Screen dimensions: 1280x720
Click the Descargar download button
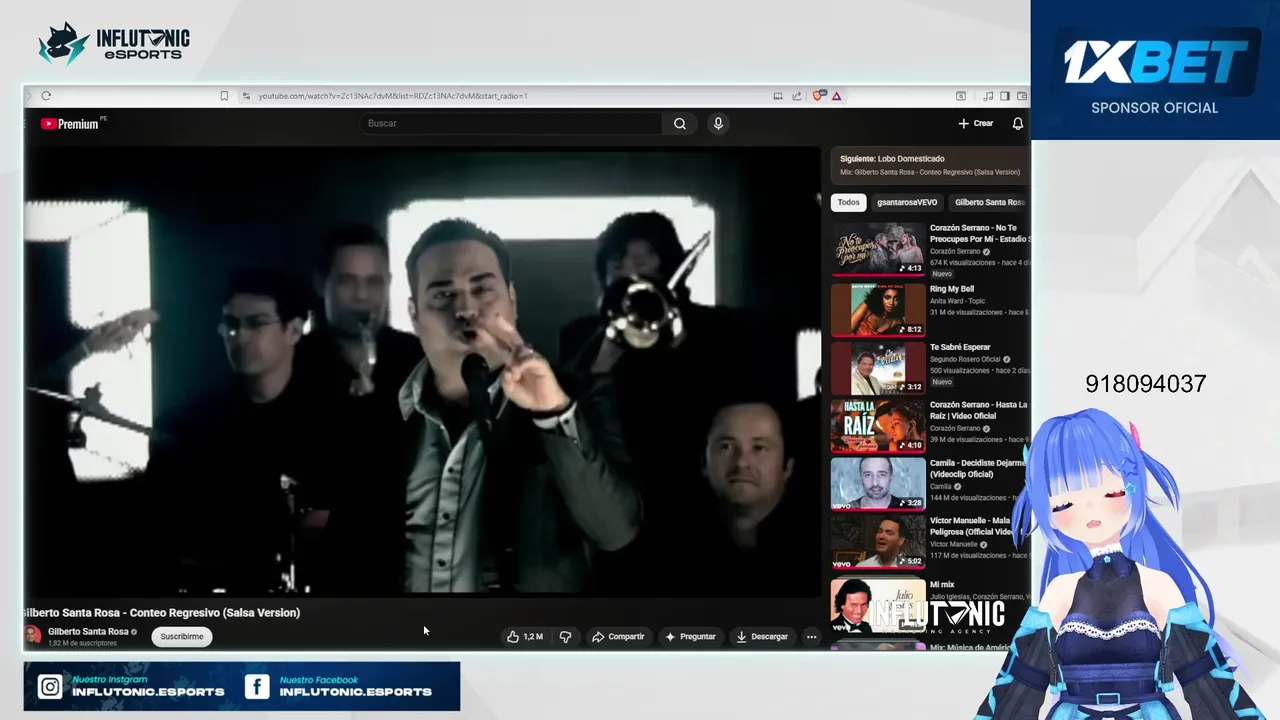(x=762, y=636)
